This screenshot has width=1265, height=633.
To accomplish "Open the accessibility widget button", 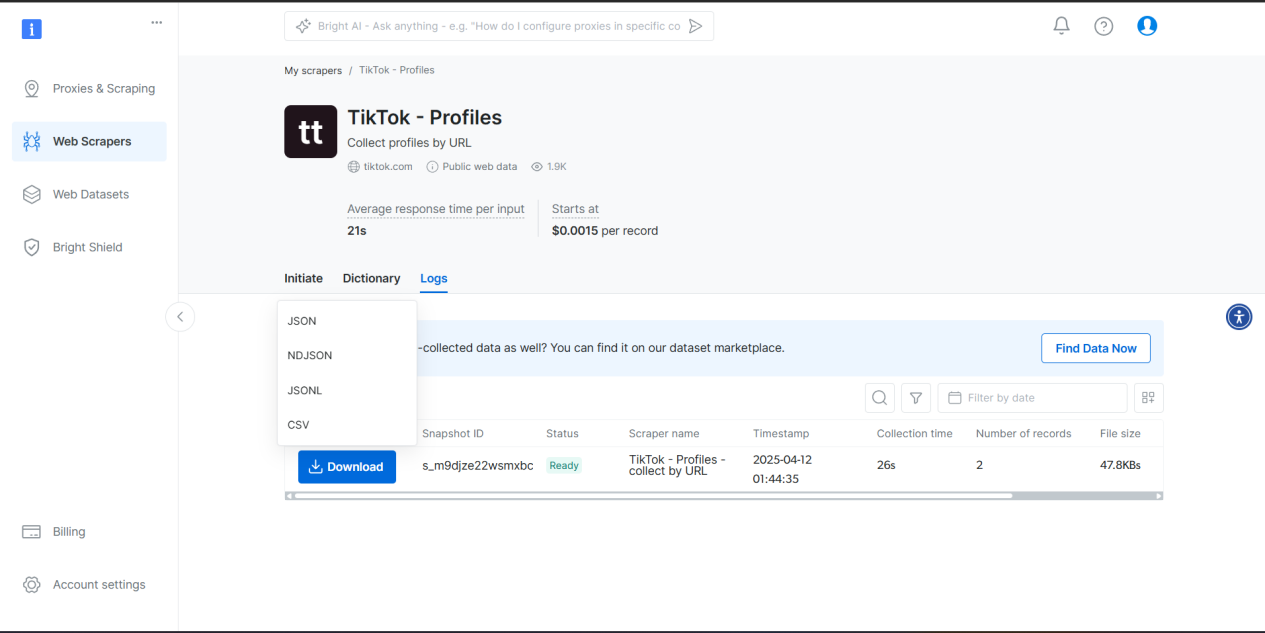I will click(1239, 317).
